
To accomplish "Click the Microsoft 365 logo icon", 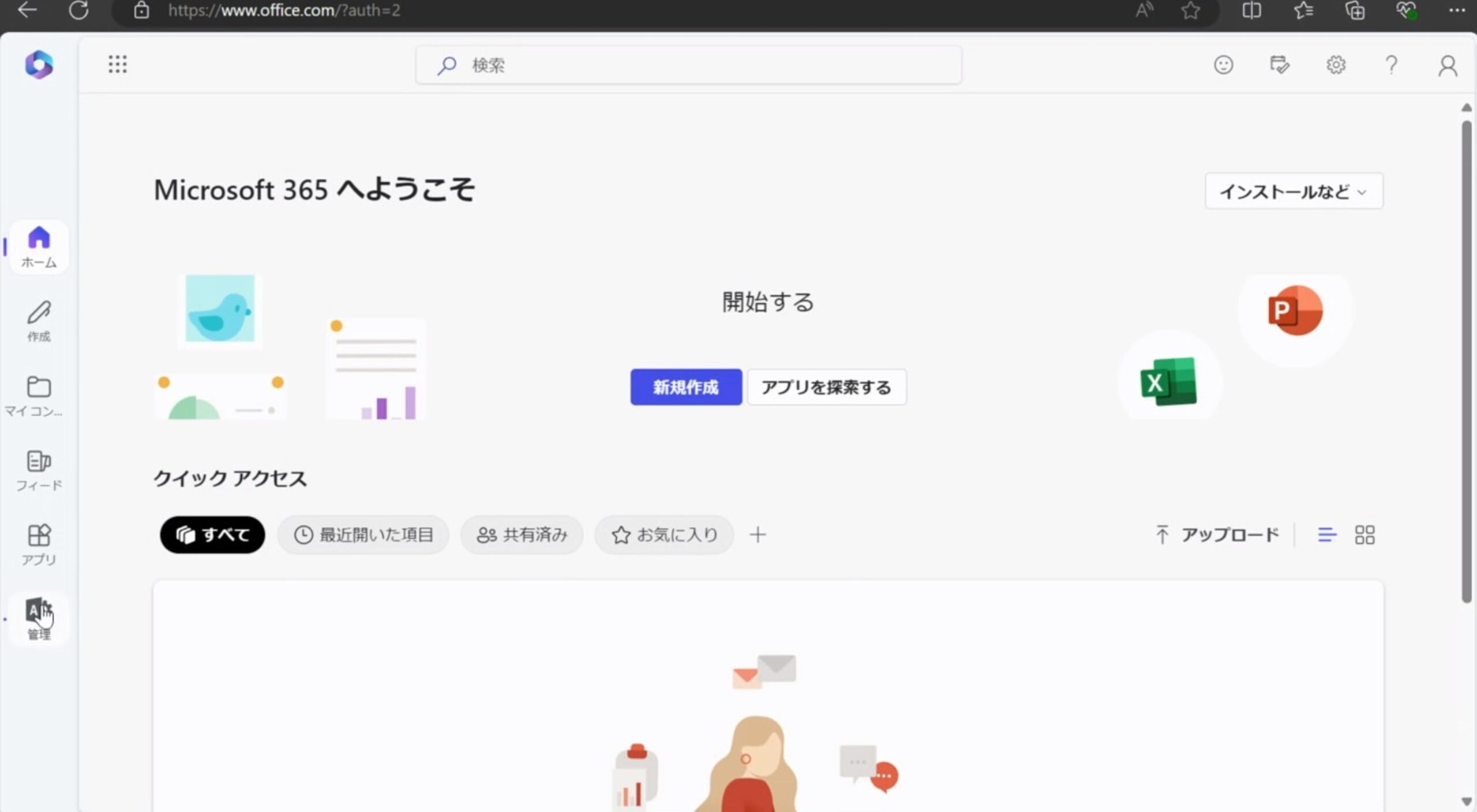I will (x=39, y=64).
